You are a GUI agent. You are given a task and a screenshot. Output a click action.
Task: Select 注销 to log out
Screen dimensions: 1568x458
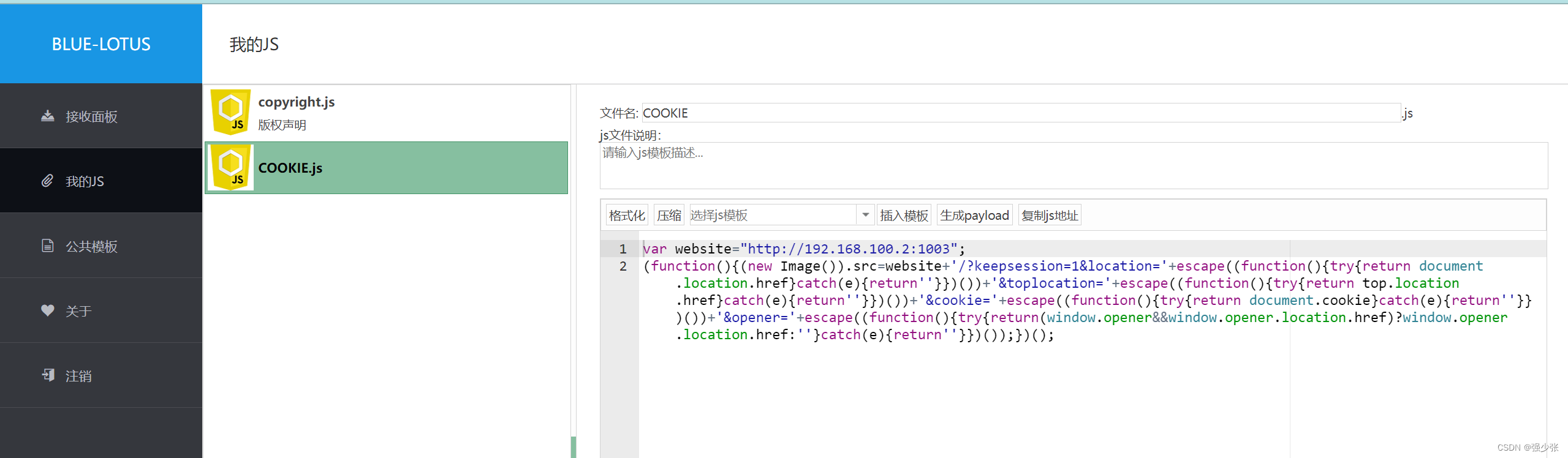(101, 375)
